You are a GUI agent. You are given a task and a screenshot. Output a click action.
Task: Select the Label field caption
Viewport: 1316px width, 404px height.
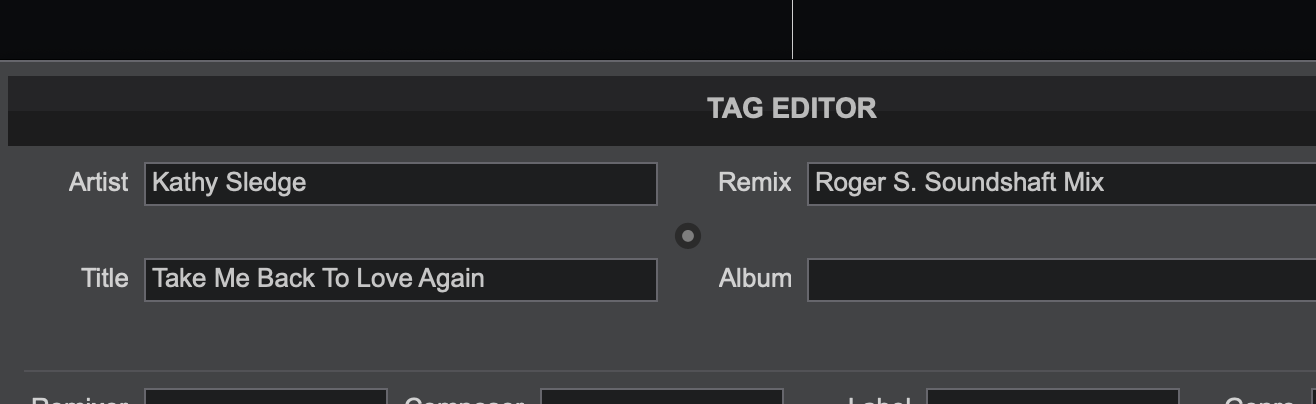click(x=879, y=400)
